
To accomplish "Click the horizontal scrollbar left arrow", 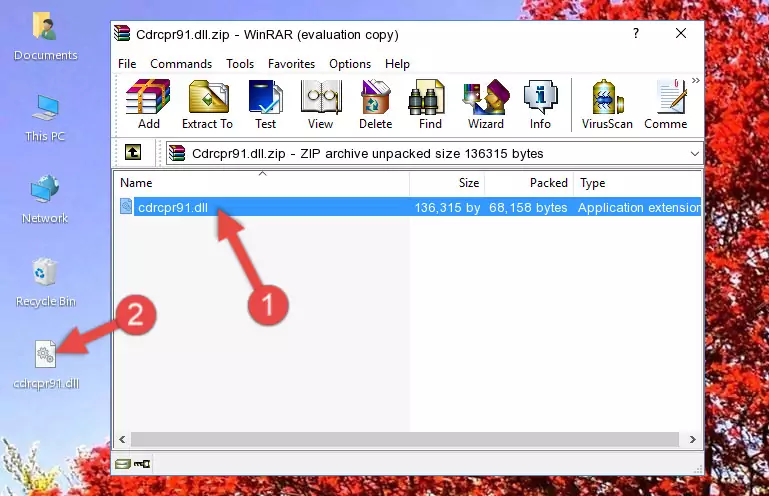I will (x=122, y=439).
